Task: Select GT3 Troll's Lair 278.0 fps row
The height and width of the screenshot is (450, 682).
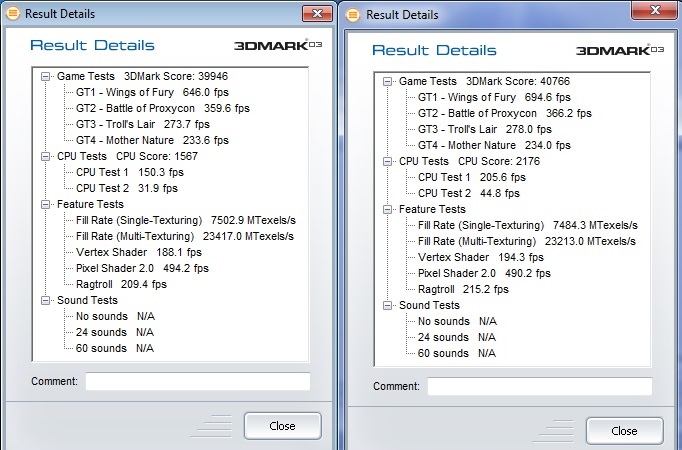Action: pyautogui.click(x=485, y=130)
